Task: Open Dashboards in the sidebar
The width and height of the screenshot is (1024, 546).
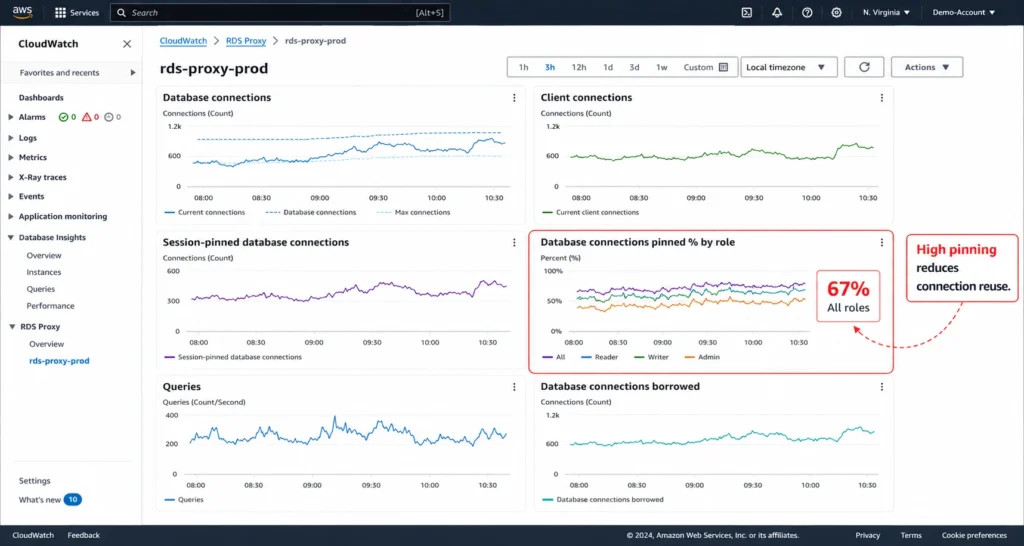Action: pyautogui.click(x=41, y=97)
